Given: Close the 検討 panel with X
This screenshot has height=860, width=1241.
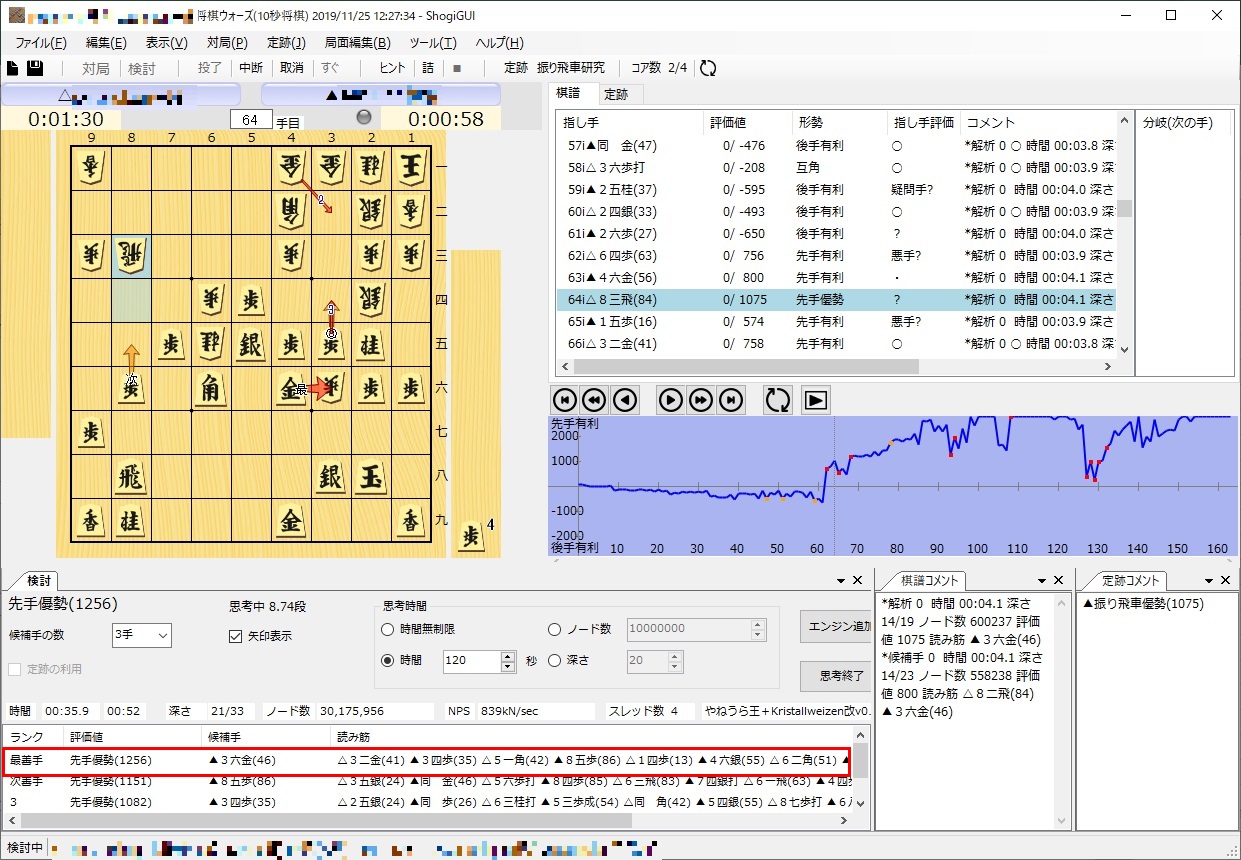Looking at the screenshot, I should tap(857, 580).
